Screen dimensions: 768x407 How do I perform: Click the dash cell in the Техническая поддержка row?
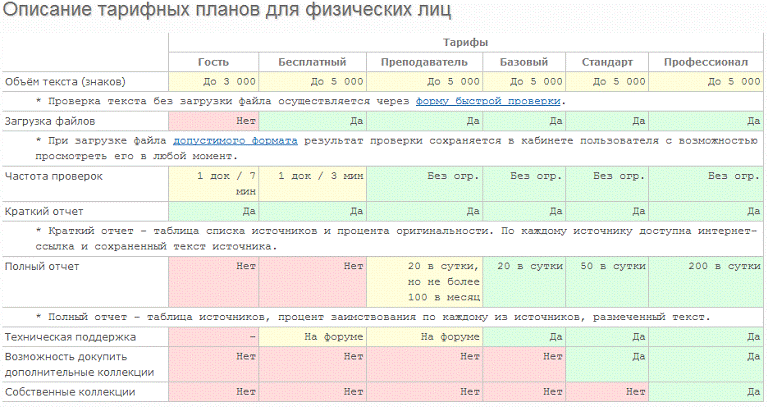coord(213,337)
